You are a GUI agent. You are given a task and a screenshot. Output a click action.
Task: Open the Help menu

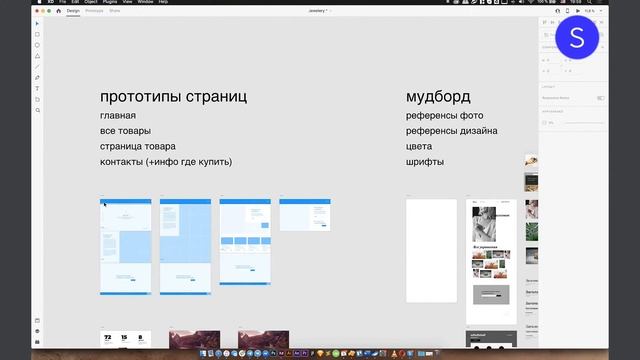(x=163, y=2)
